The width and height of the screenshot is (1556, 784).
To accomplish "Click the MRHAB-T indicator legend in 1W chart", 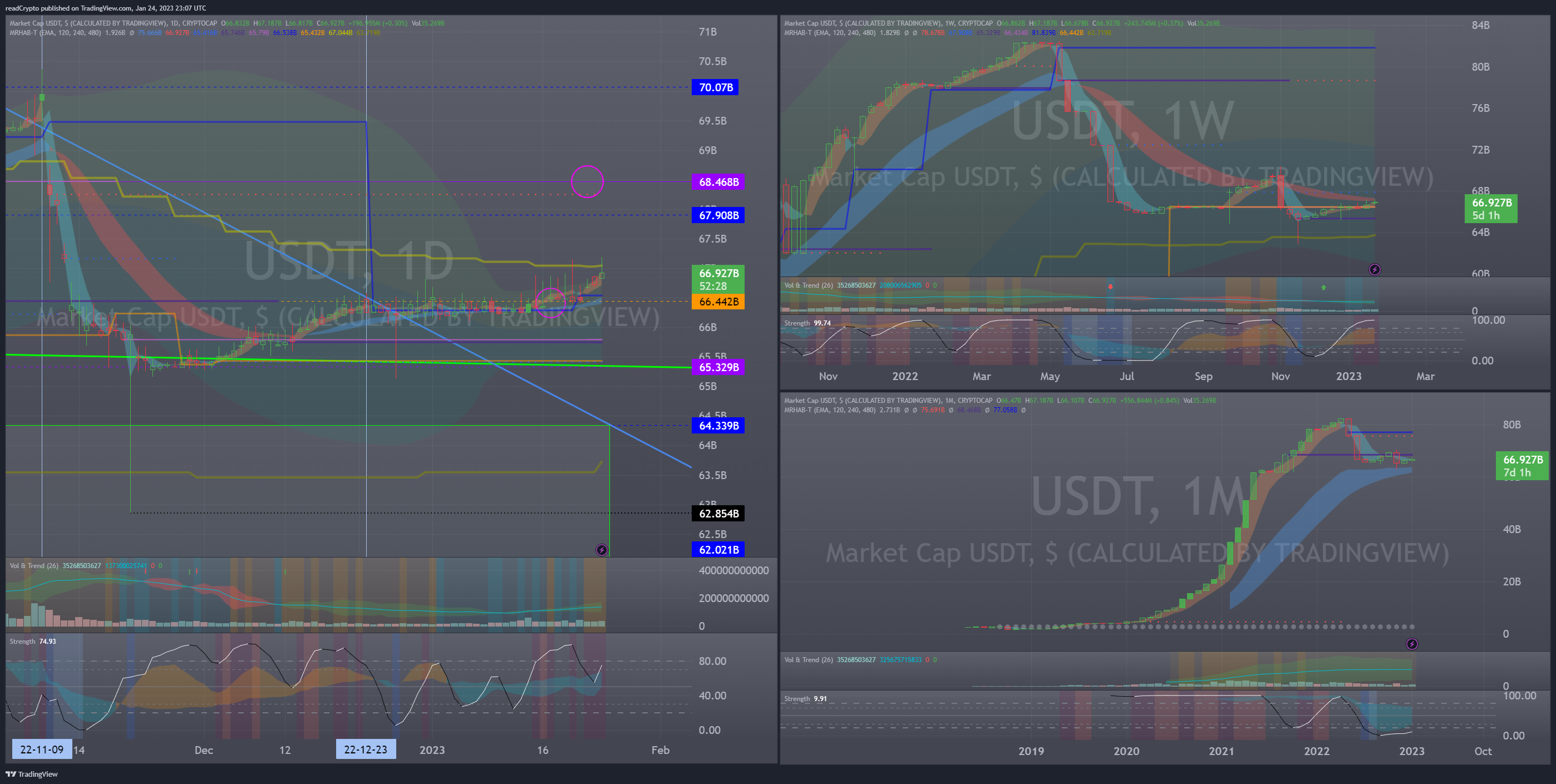I will 830,33.
